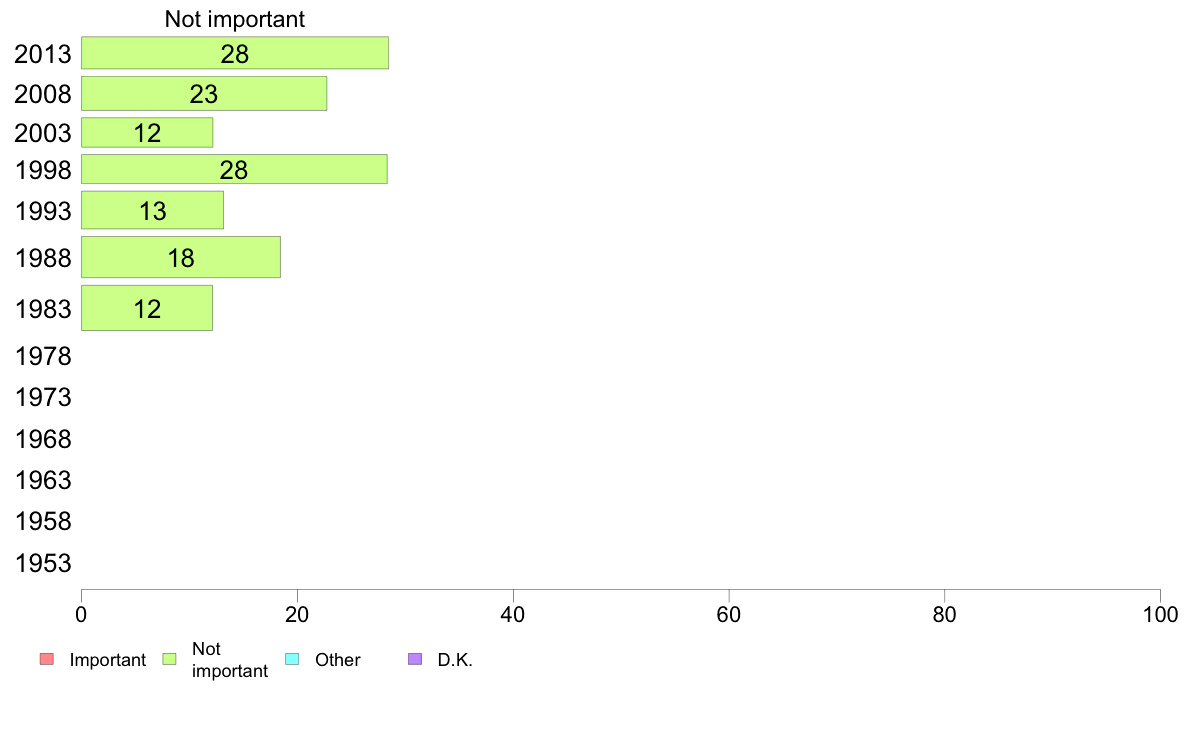Click the Not important column header
Image resolution: width=1188 pixels, height=736 pixels.
(x=235, y=19)
